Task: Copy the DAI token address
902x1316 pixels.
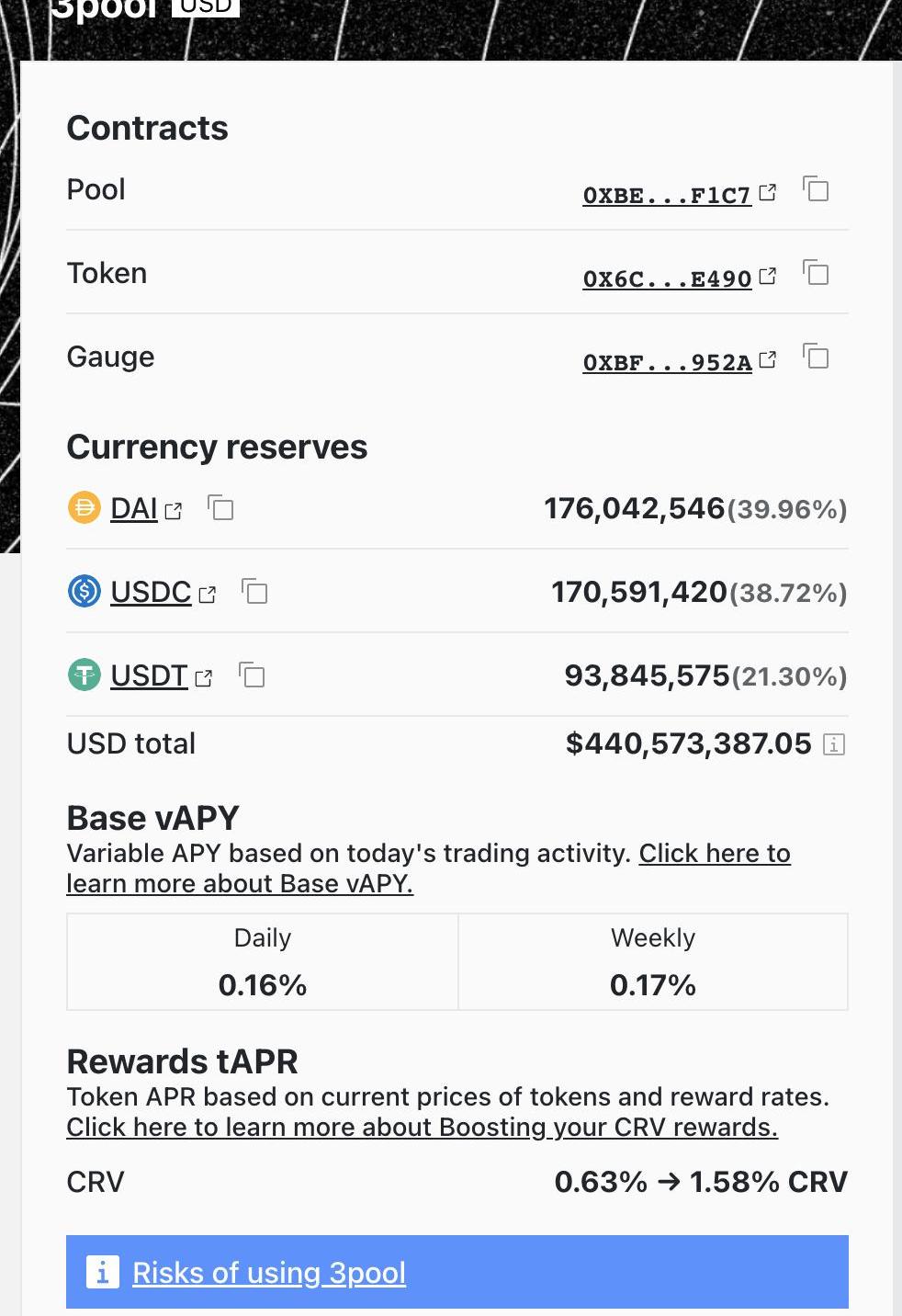Action: tap(220, 507)
